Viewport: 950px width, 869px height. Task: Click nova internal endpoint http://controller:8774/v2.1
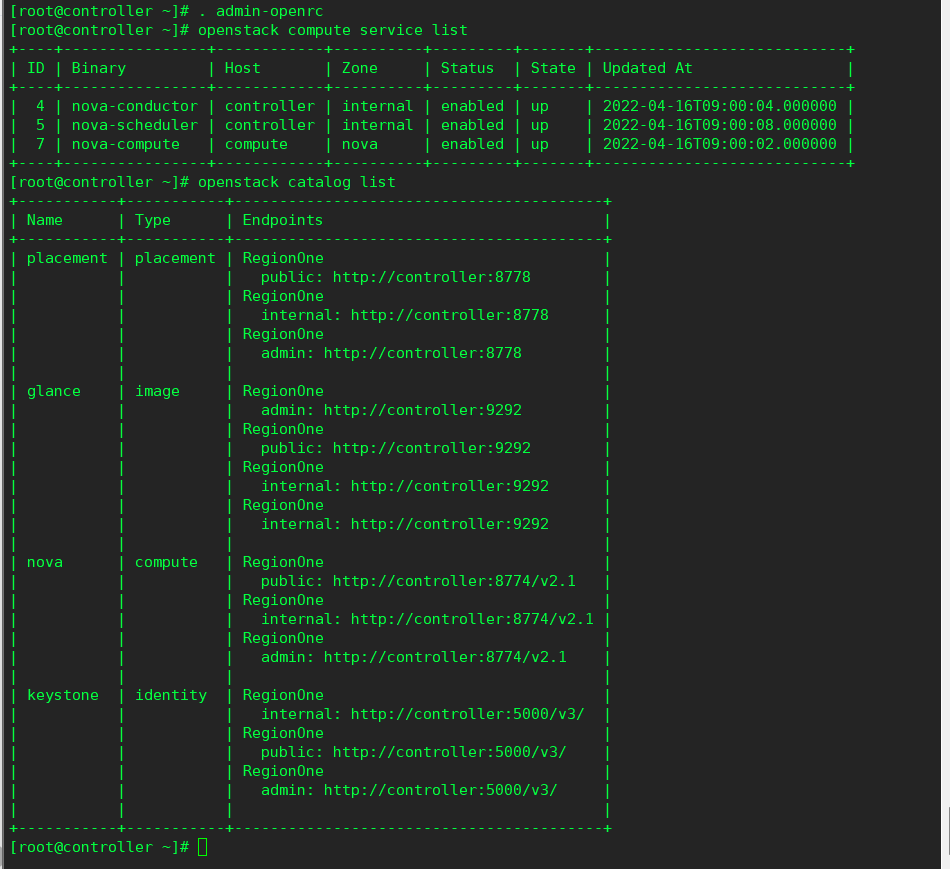coord(472,619)
